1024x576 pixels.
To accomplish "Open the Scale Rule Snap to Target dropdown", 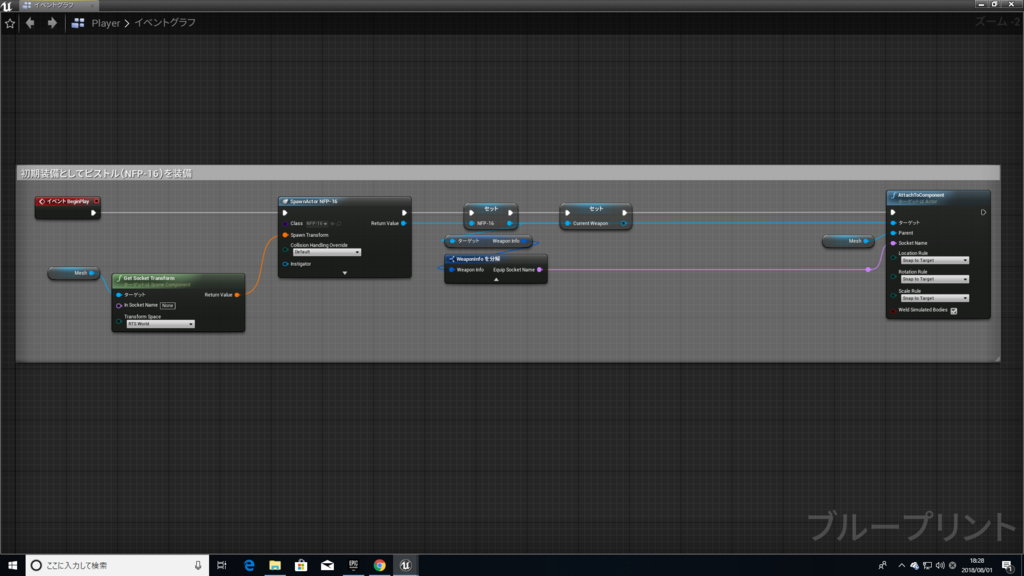I will (935, 298).
